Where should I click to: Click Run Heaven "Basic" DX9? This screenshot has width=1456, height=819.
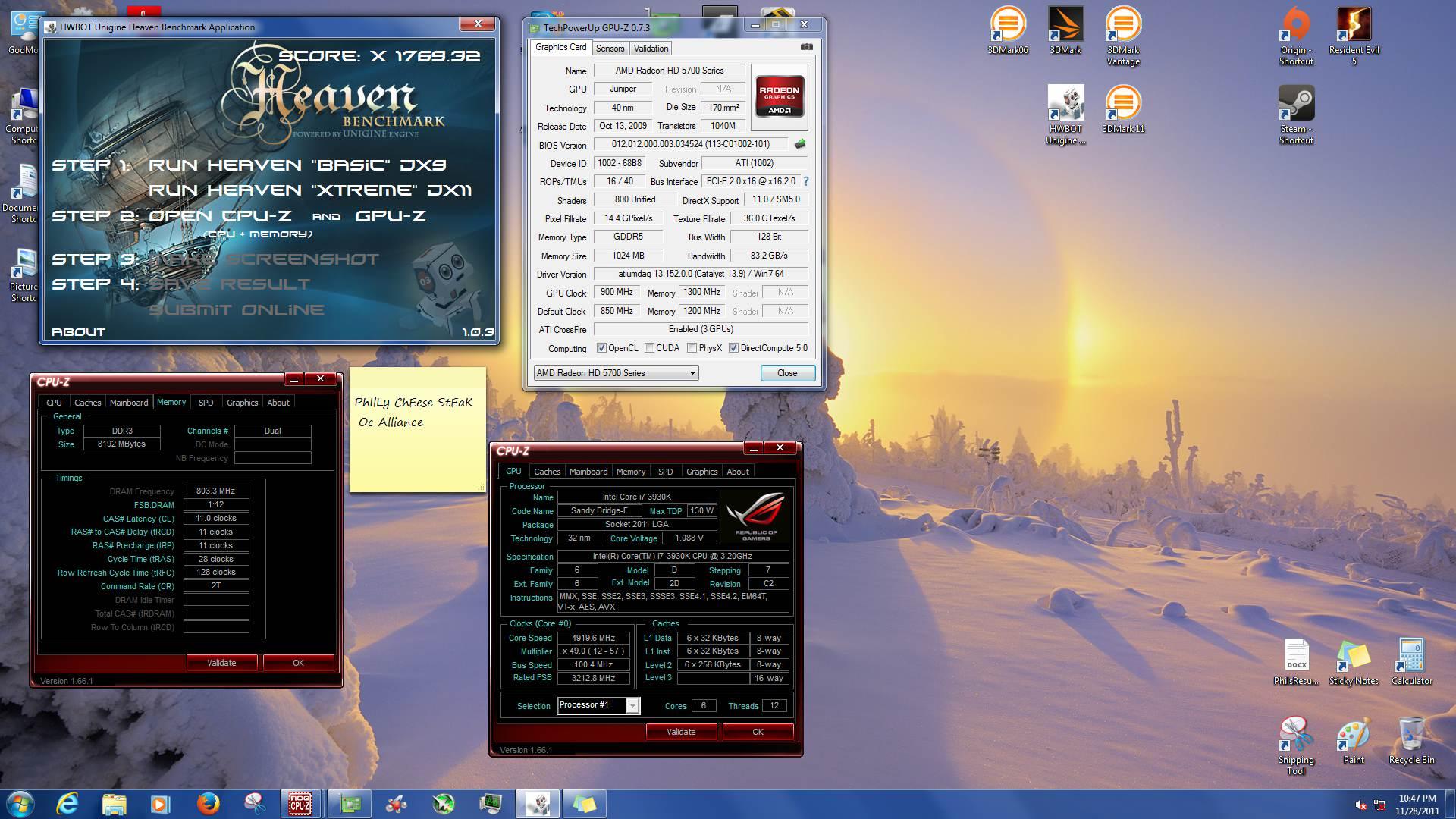[x=297, y=165]
